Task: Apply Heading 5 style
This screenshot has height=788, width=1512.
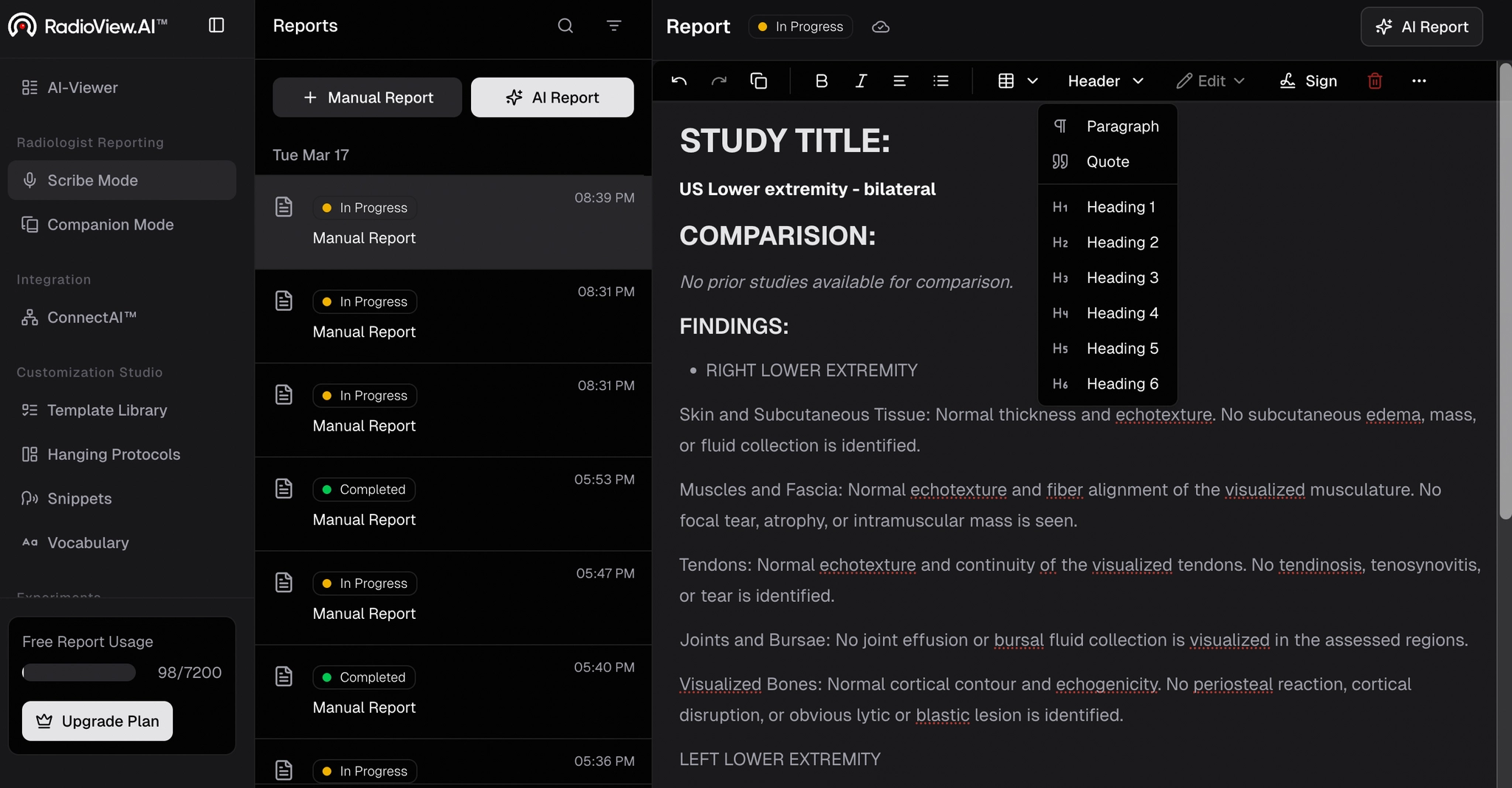Action: coord(1107,349)
